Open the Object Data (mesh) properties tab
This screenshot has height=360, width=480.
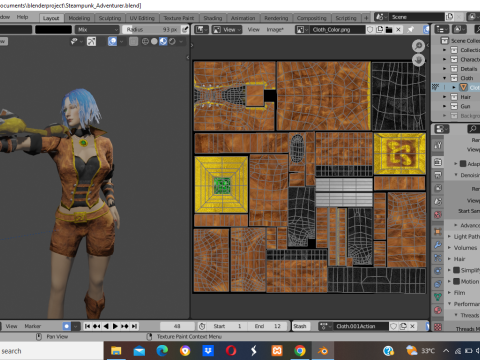(438, 297)
